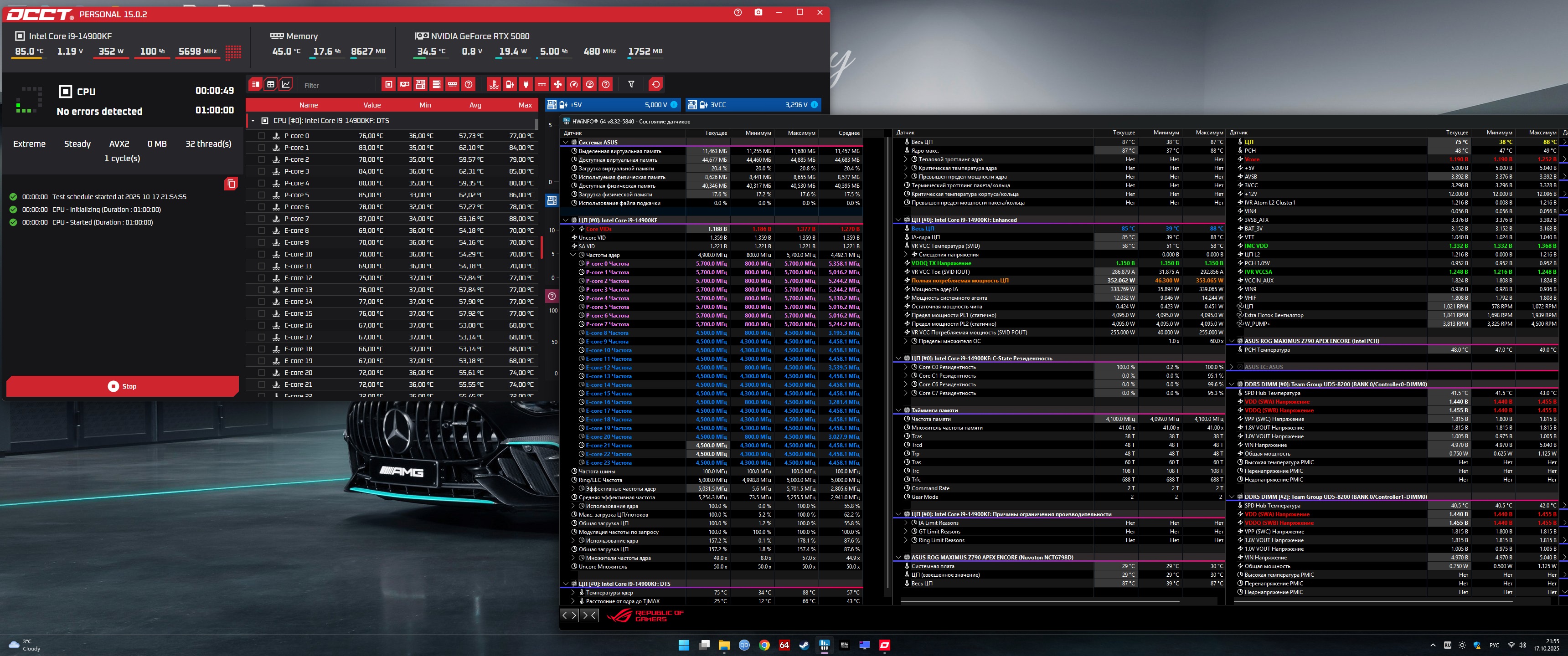This screenshot has height=656, width=1568.
Task: Click the Filter text field
Action: coord(336,85)
